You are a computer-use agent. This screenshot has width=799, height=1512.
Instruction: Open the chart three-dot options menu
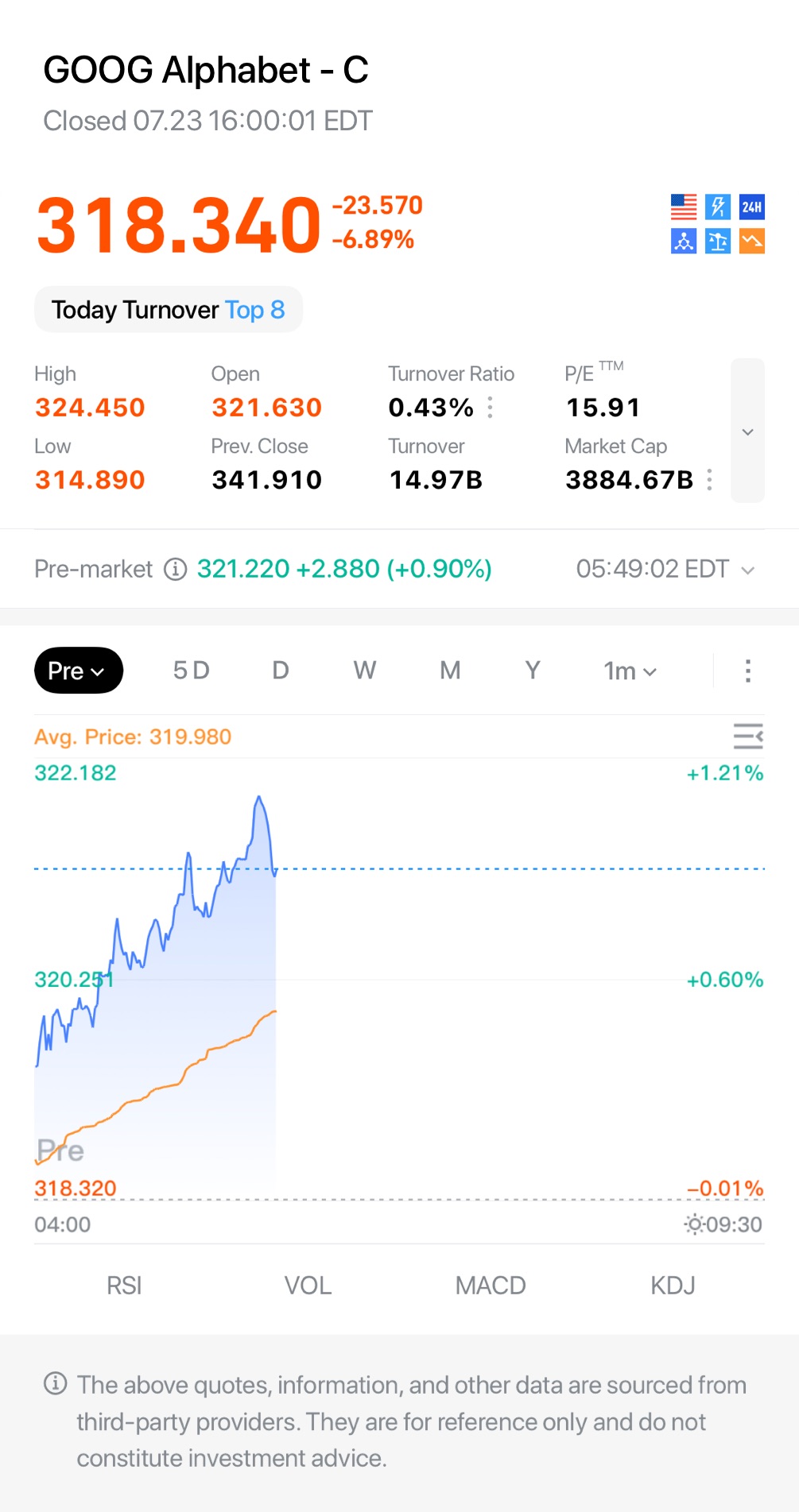[747, 671]
